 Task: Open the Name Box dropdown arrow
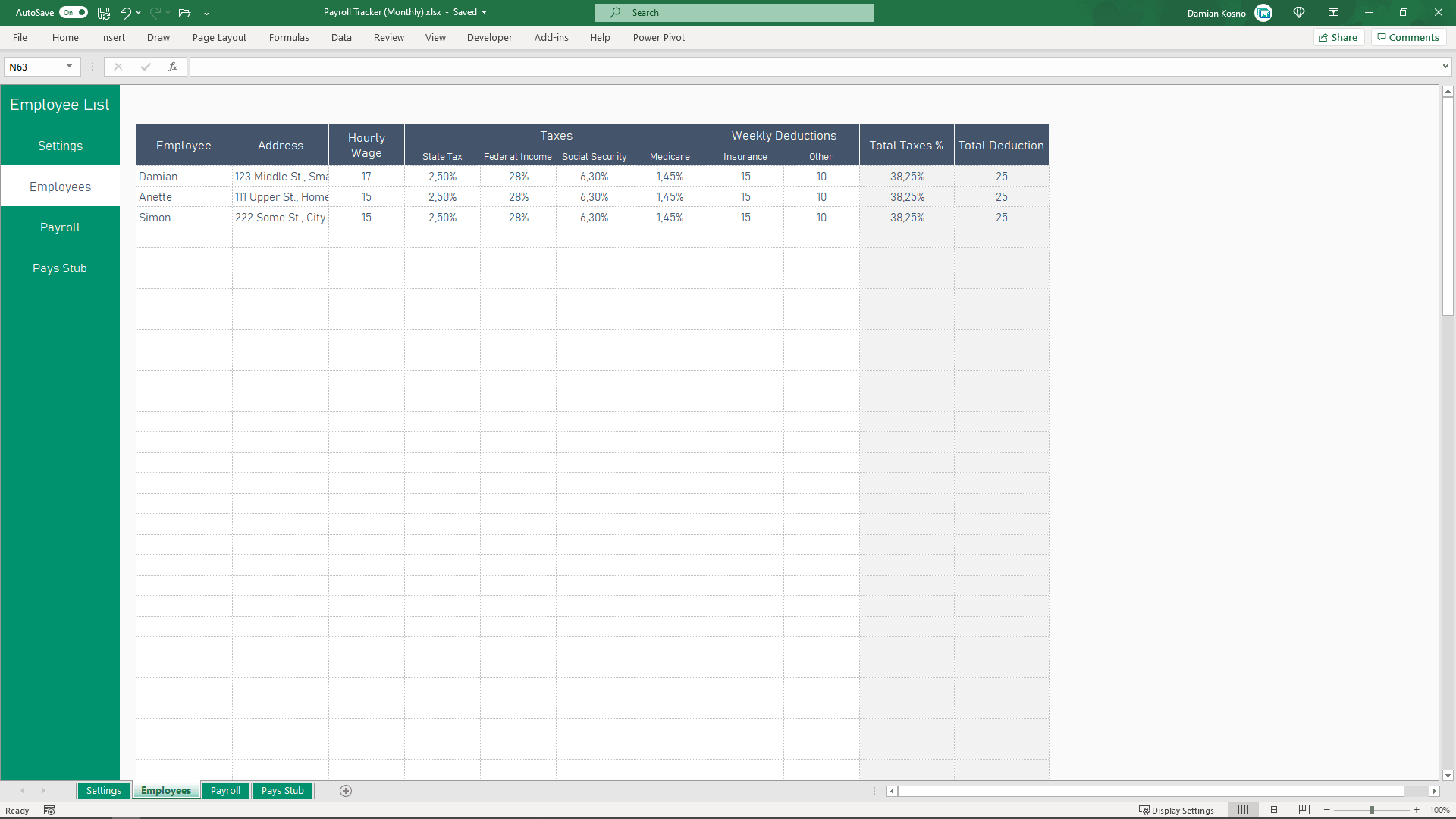point(70,67)
